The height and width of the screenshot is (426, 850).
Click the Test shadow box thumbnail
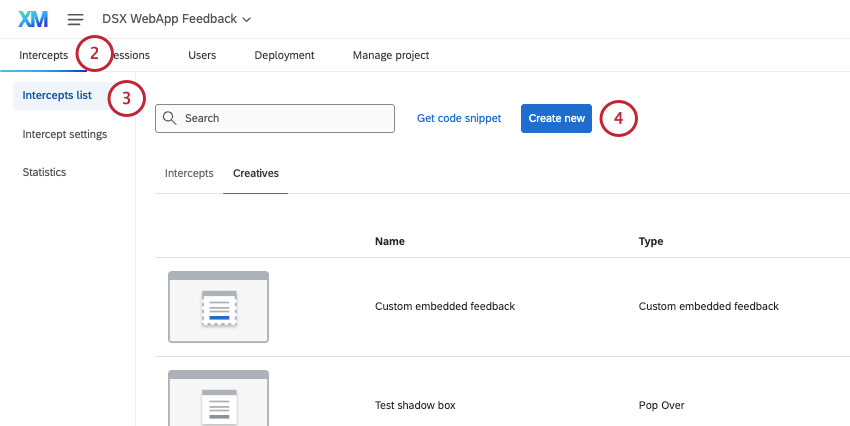pos(218,400)
